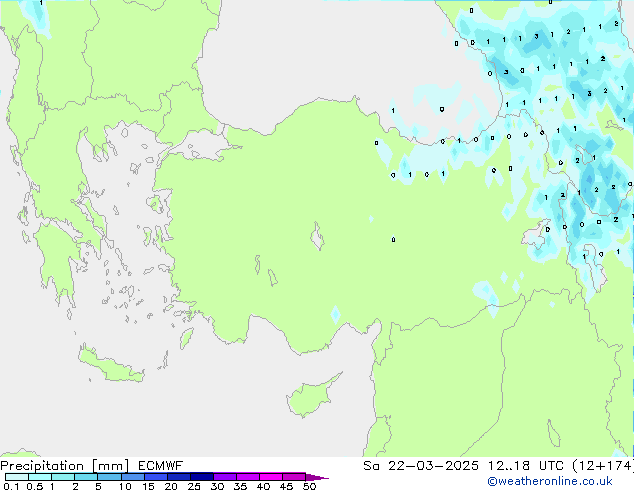Select the 0.5–1 mm legend swatch

(x=40, y=477)
